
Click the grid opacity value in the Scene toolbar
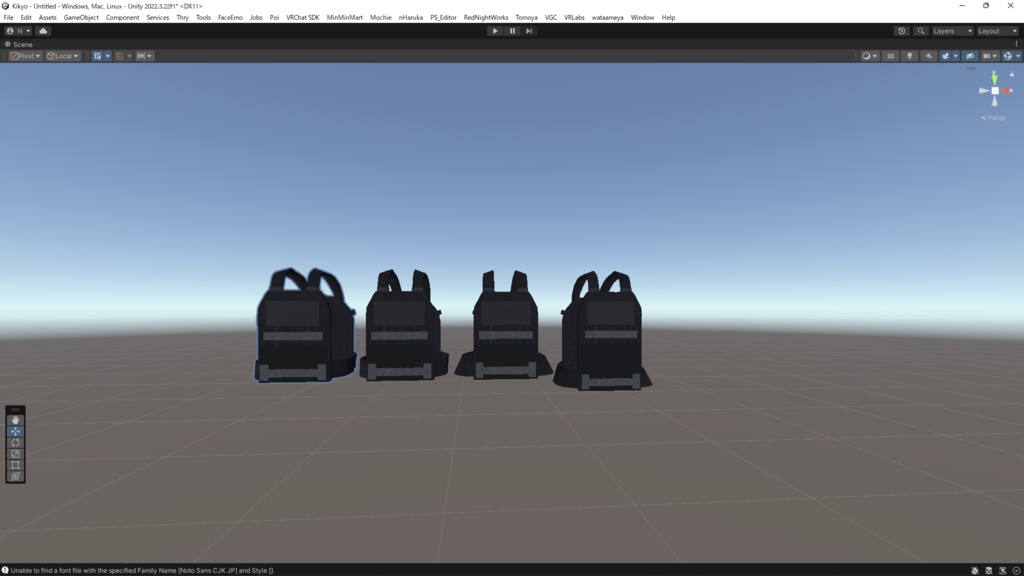pos(890,55)
